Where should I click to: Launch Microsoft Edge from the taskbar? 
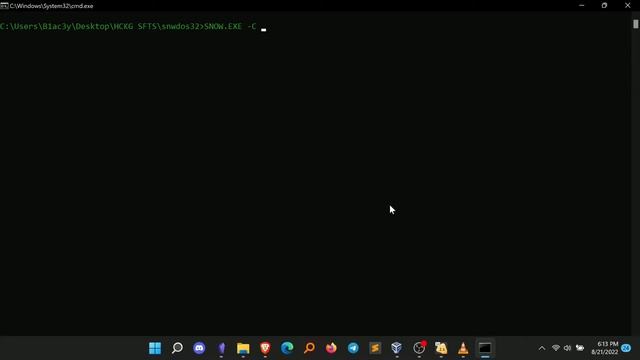pos(287,348)
